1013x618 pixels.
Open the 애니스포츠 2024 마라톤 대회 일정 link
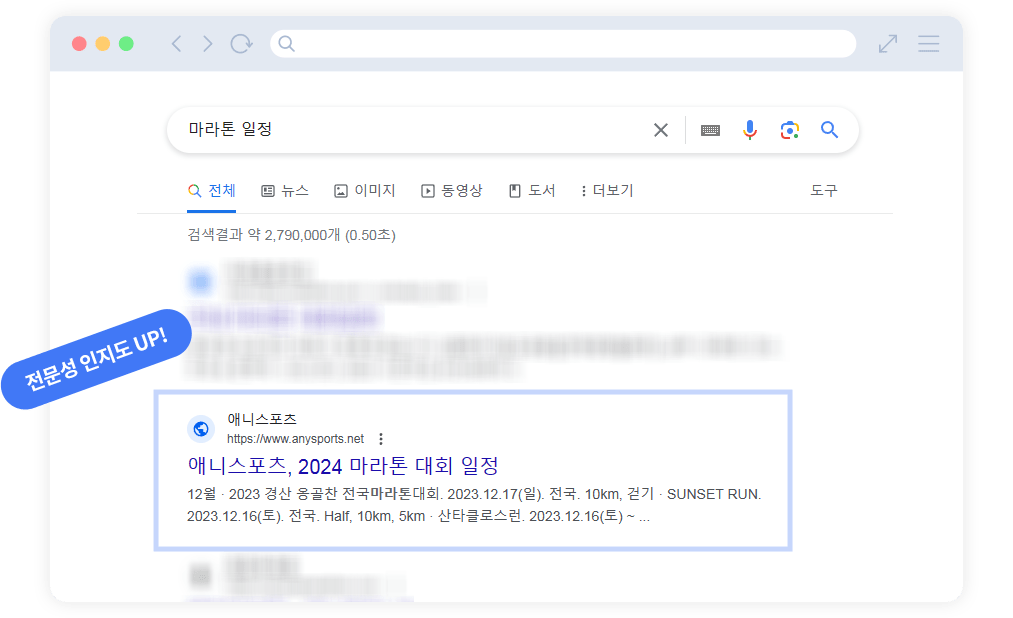345,465
